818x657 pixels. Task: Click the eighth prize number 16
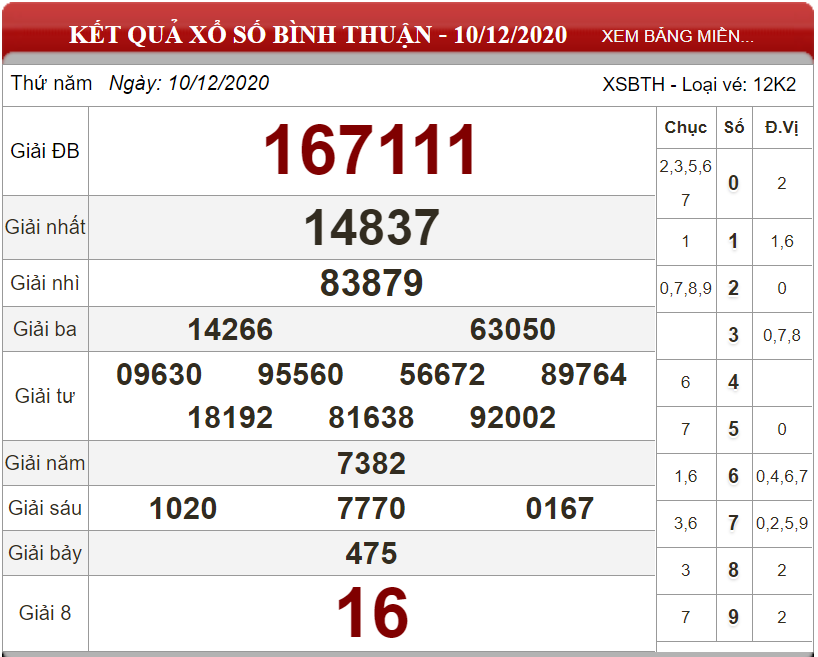point(372,613)
